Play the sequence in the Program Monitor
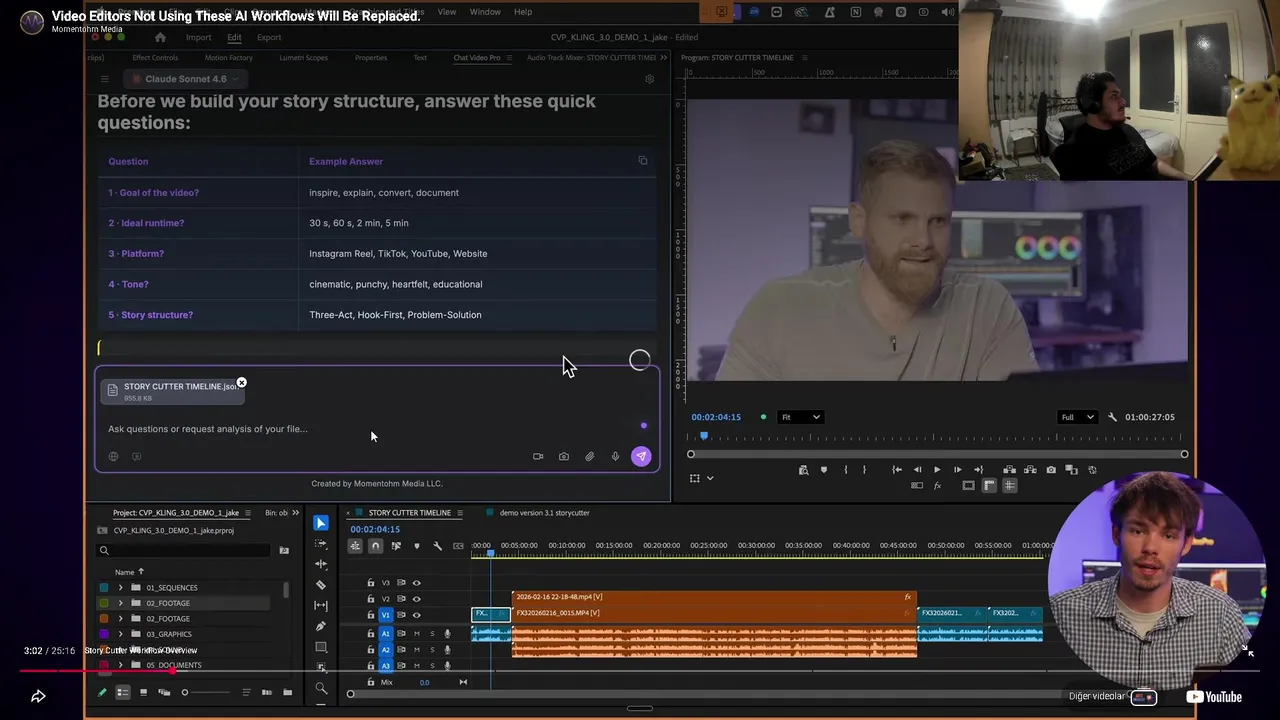Image resolution: width=1280 pixels, height=720 pixels. [937, 469]
